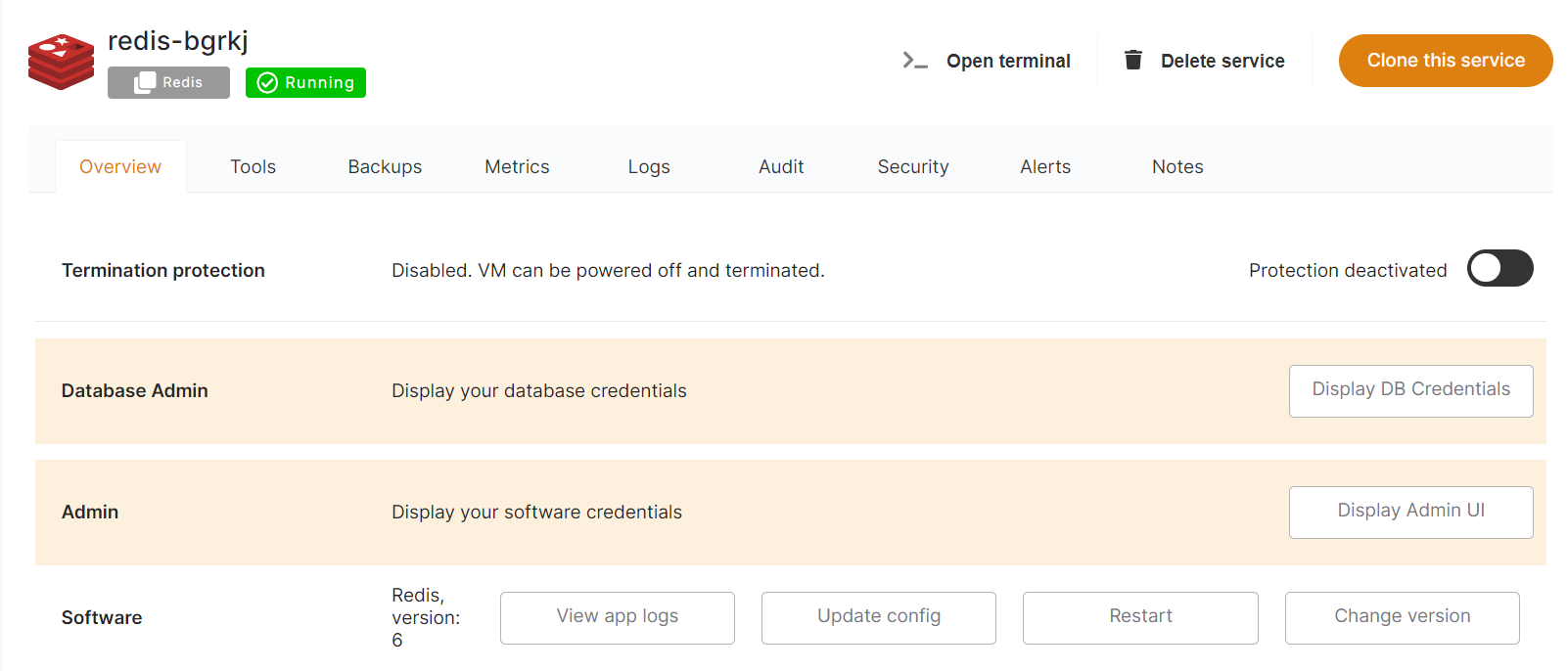The image size is (1568, 671).
Task: Click the Change version button
Action: [1402, 617]
